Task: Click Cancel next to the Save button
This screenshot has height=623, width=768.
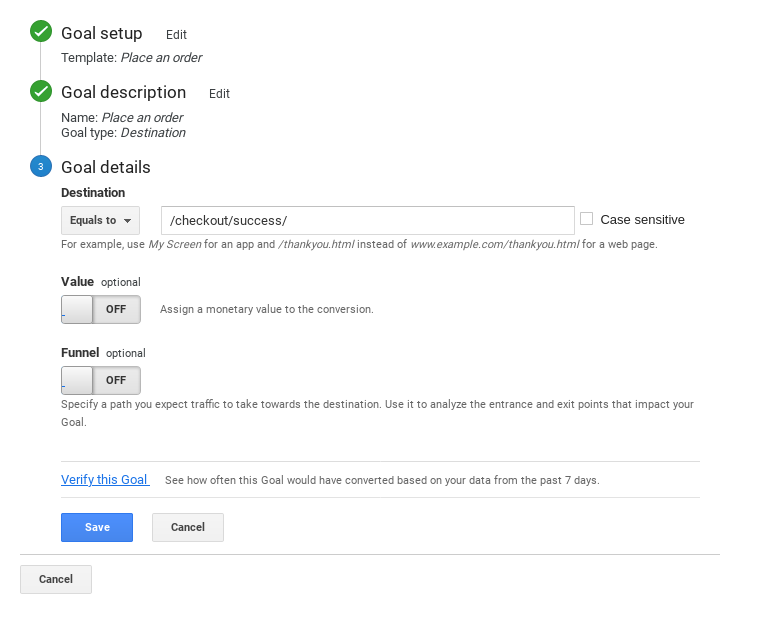Action: [188, 527]
